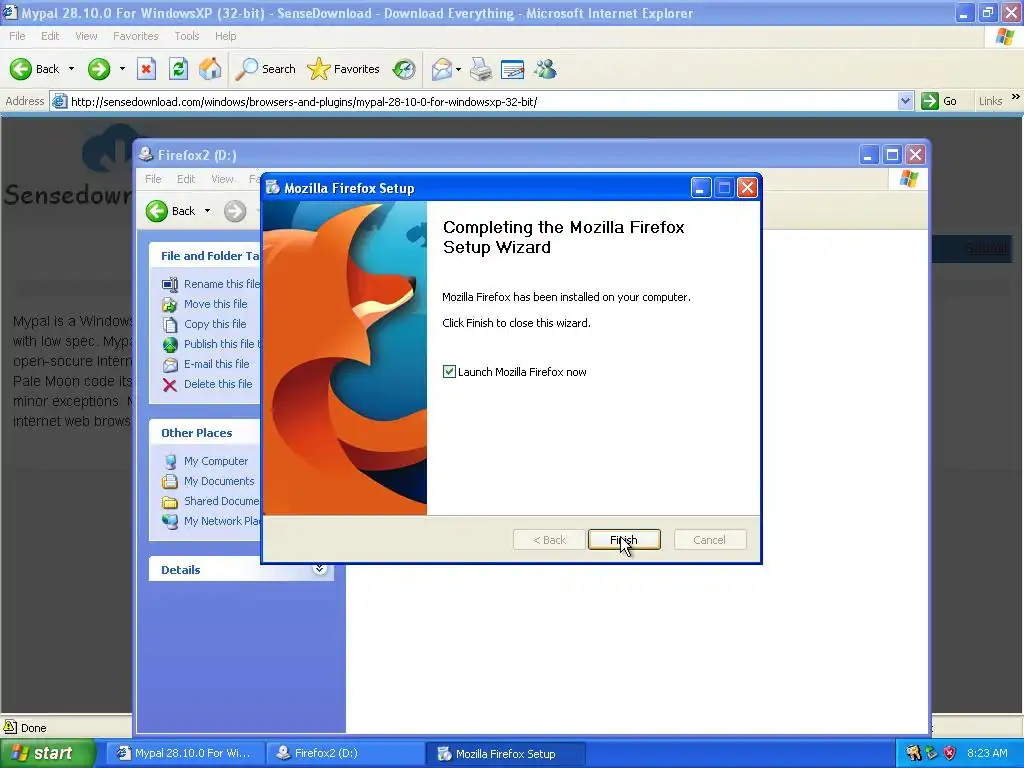This screenshot has width=1024, height=768.
Task: Click Move this file task
Action: tap(205, 304)
